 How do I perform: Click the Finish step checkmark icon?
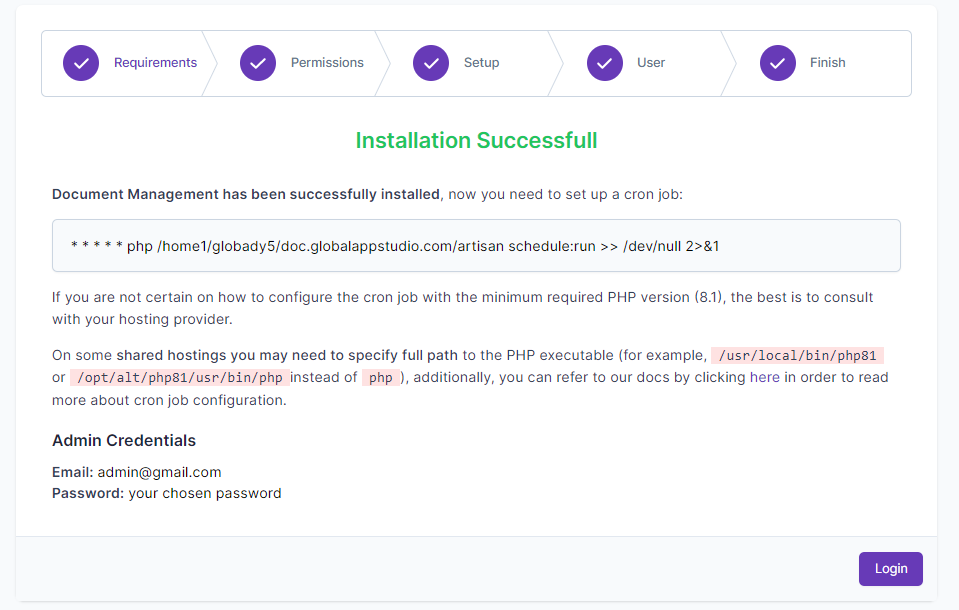(x=777, y=63)
